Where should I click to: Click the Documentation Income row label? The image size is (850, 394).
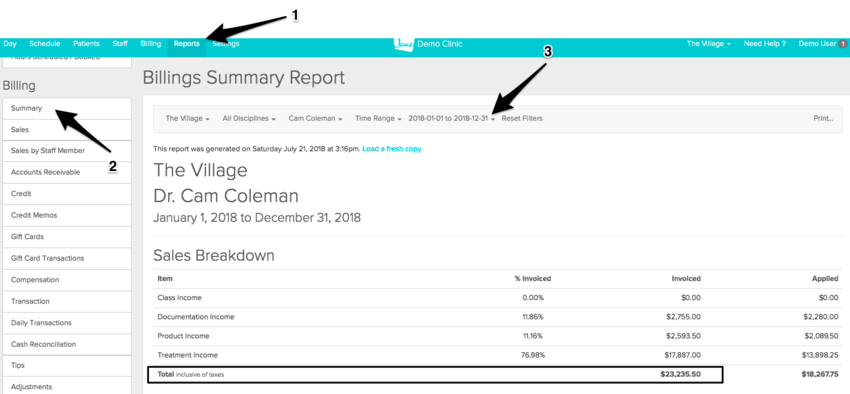click(x=196, y=317)
